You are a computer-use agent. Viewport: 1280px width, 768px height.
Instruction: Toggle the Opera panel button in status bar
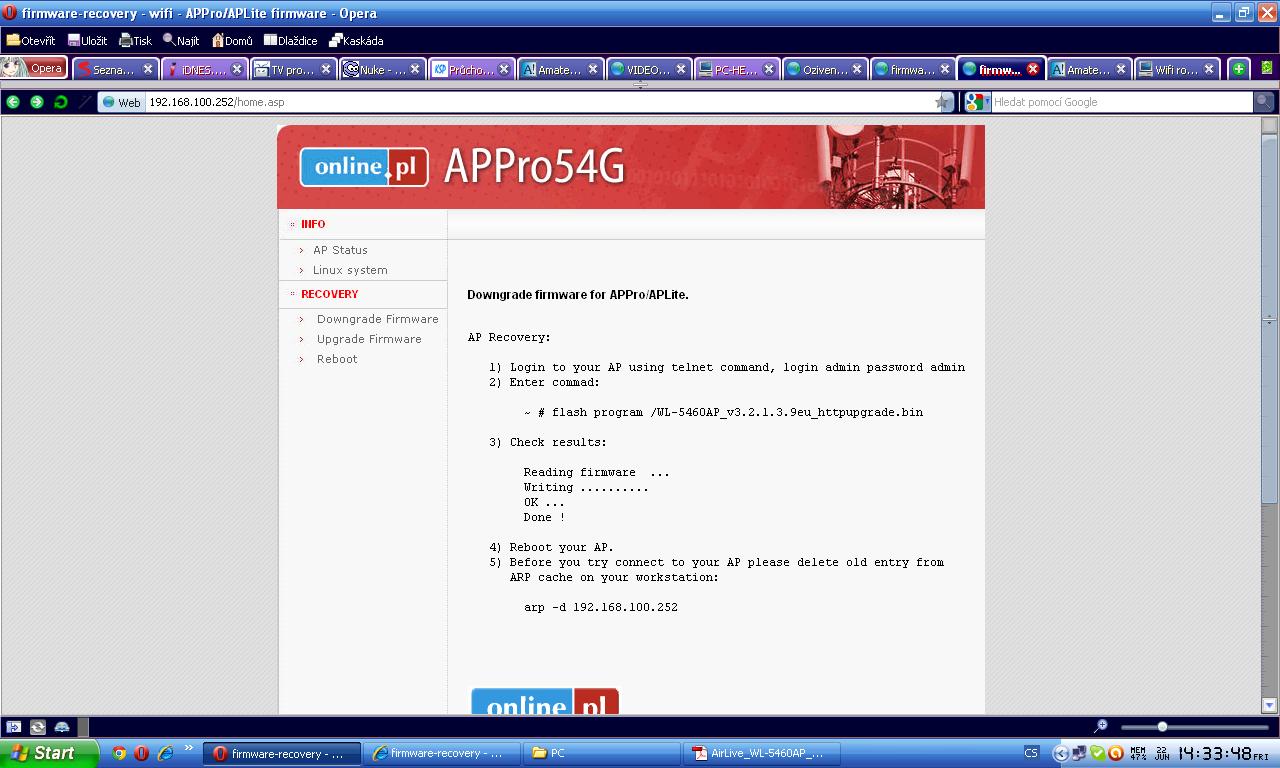pos(13,727)
